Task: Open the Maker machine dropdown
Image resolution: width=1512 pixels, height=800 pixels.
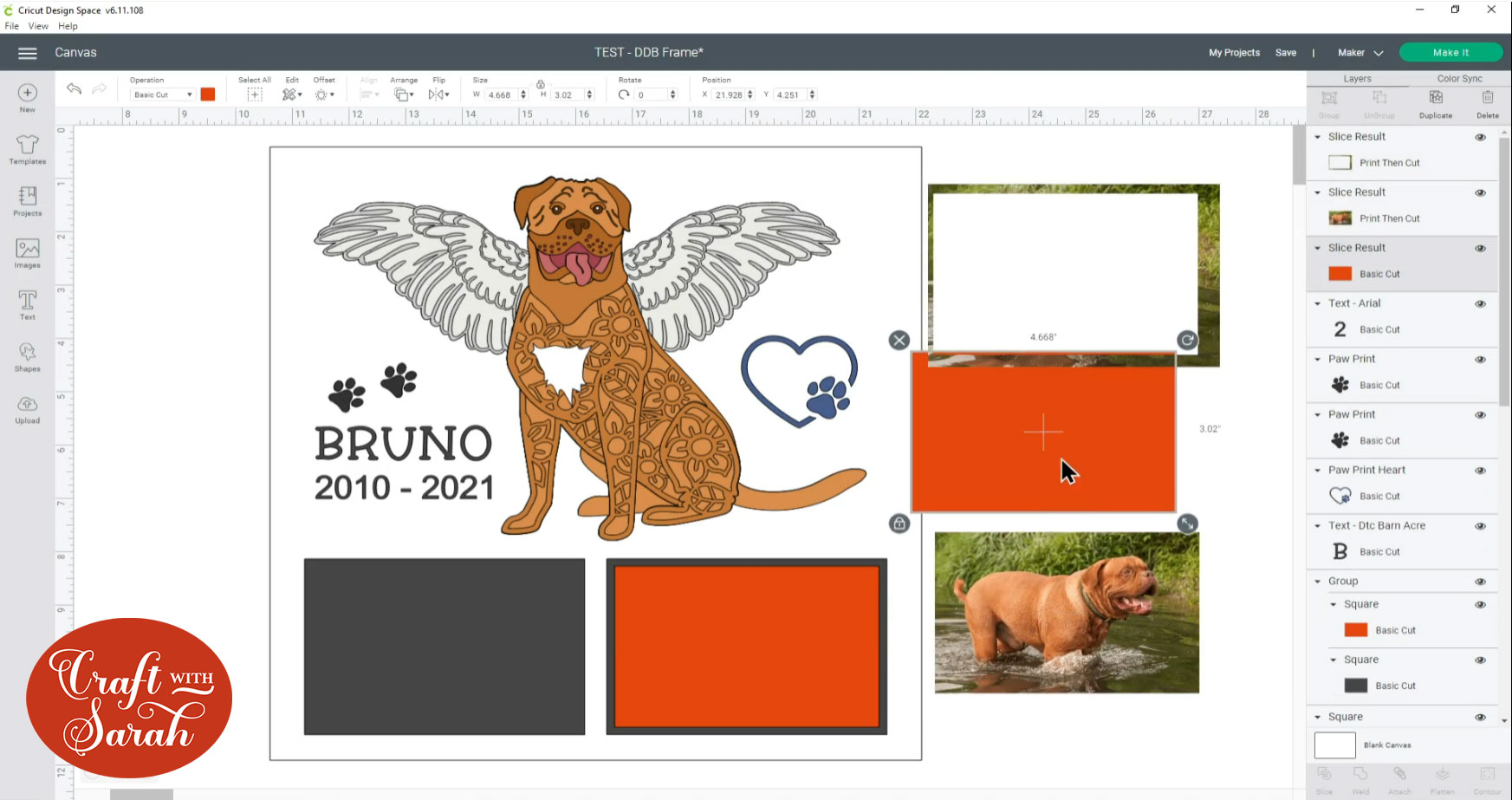Action: point(1360,53)
